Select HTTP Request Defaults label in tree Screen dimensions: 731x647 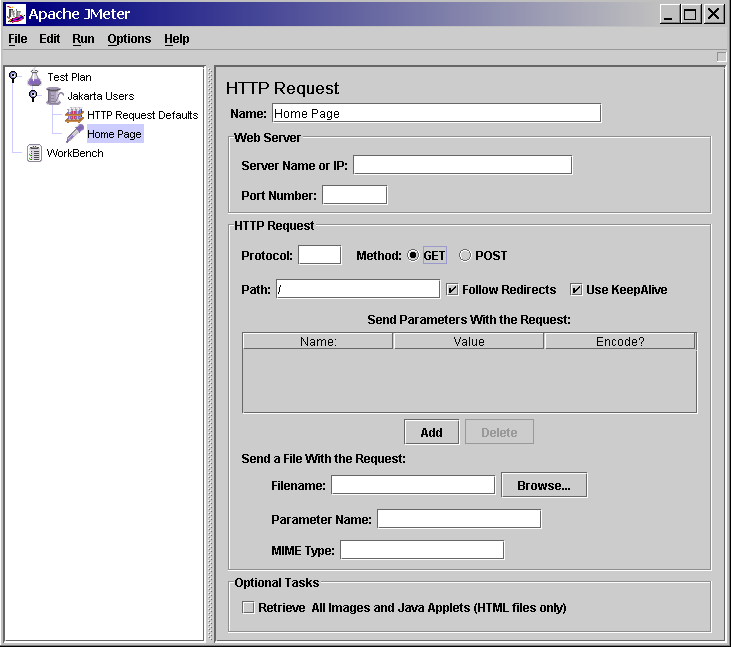tap(143, 115)
